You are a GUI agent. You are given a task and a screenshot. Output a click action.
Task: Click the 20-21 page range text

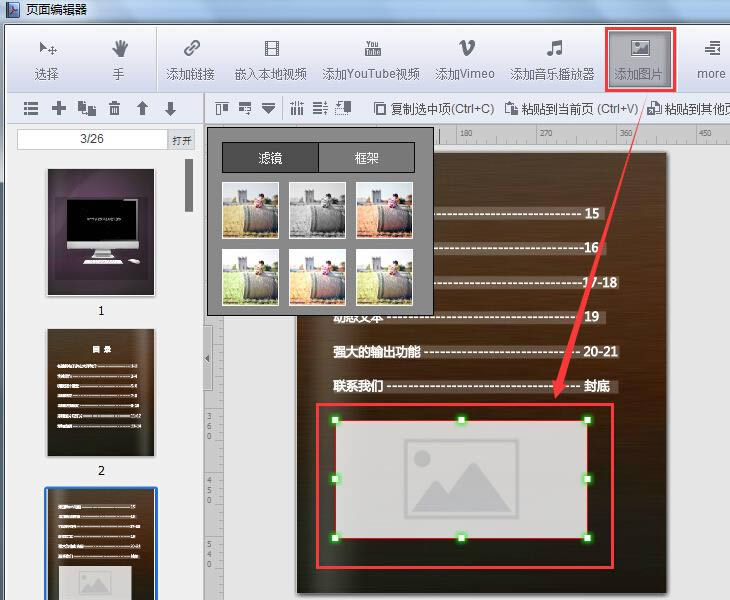(601, 351)
